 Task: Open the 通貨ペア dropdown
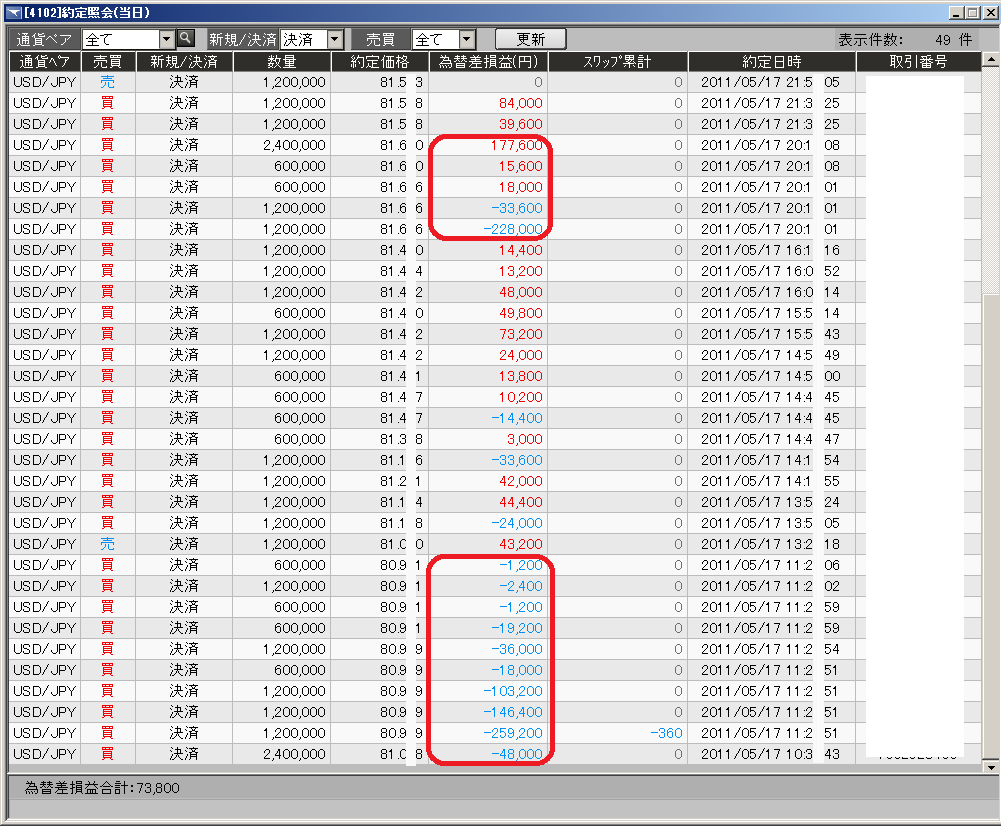pos(167,39)
